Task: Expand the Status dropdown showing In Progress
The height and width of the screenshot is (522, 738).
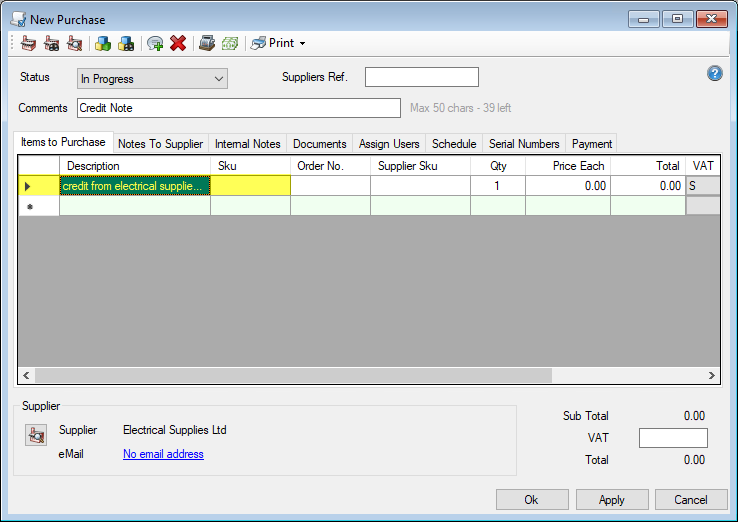Action: 152,79
